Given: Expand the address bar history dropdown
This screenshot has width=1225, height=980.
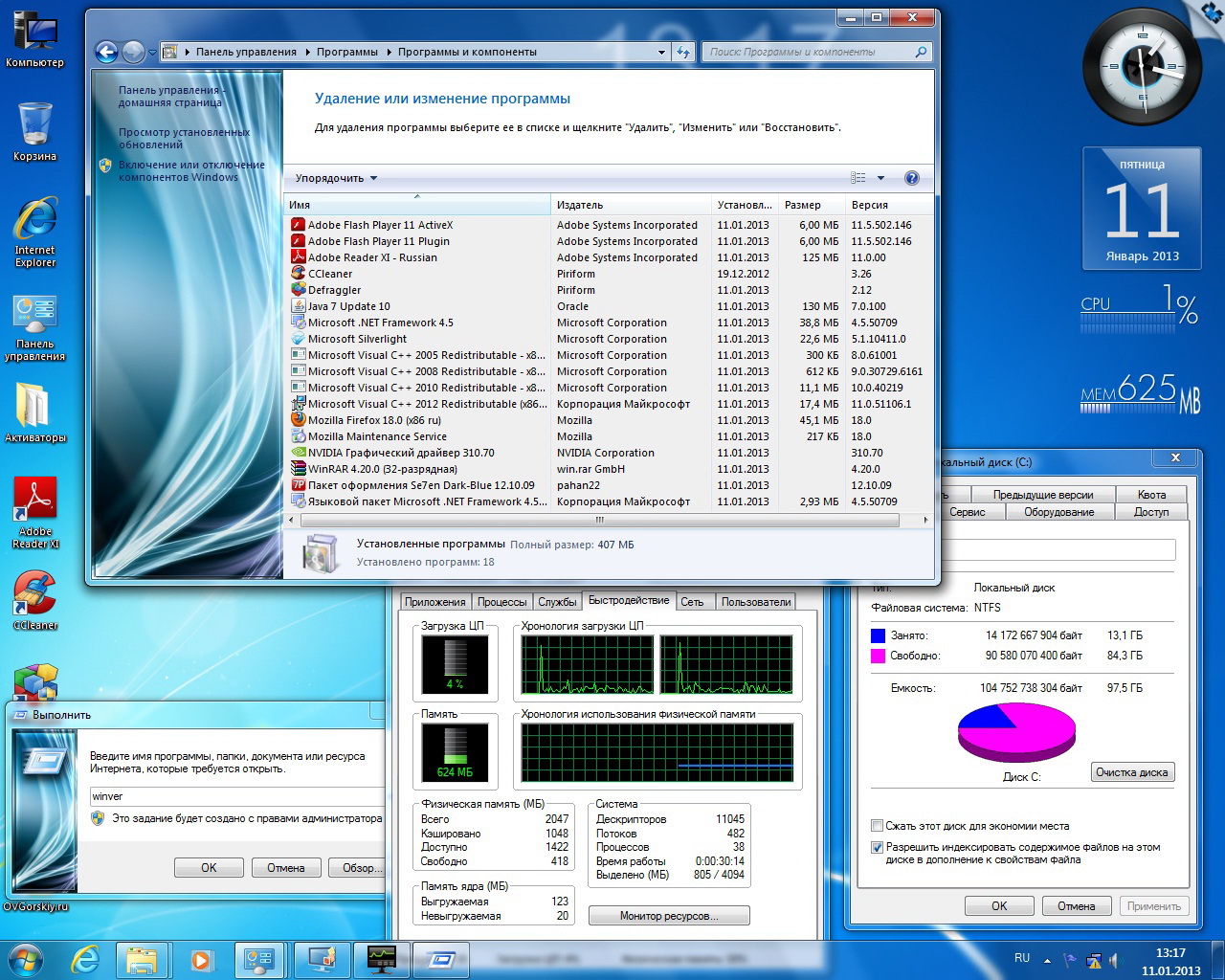Looking at the screenshot, I should [x=663, y=53].
